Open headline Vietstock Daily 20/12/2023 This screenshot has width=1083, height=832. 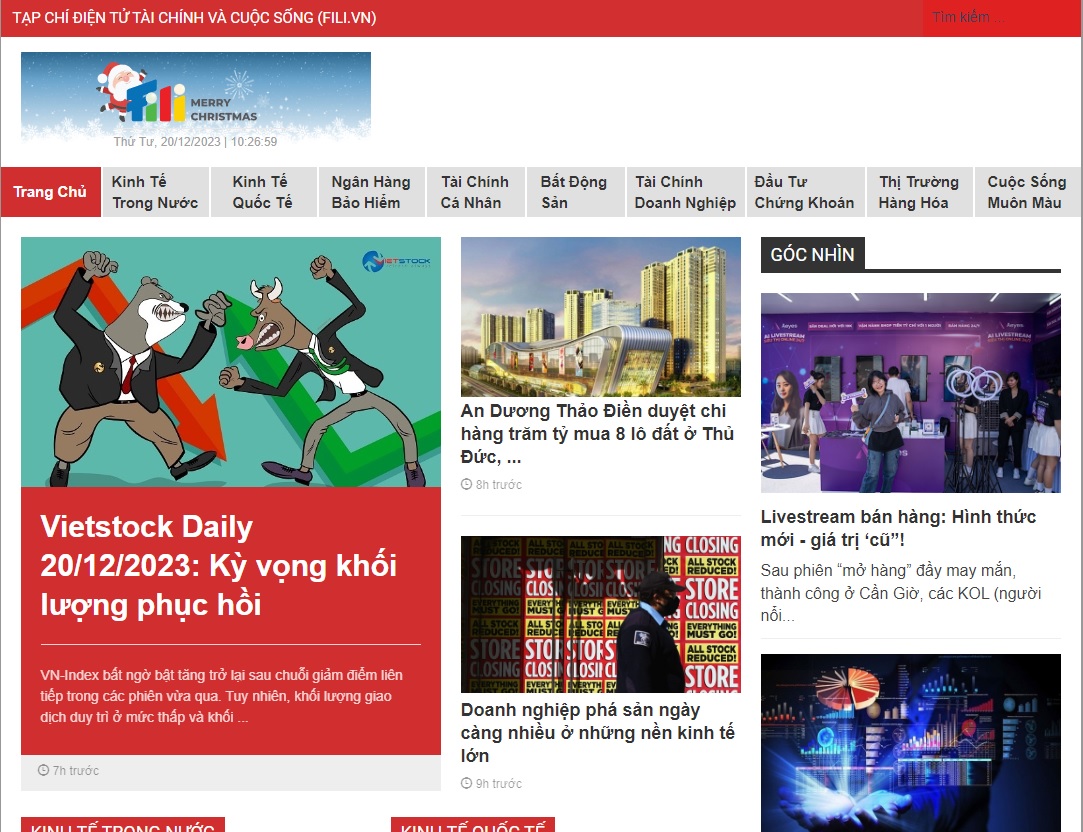tap(218, 565)
